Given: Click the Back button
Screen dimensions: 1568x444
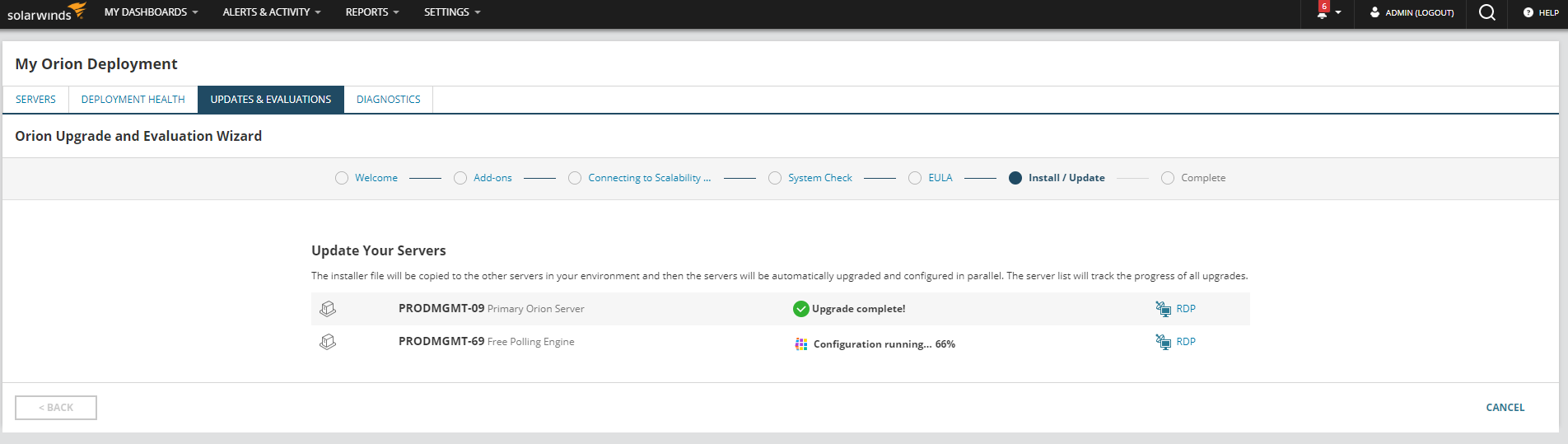Looking at the screenshot, I should (x=56, y=408).
